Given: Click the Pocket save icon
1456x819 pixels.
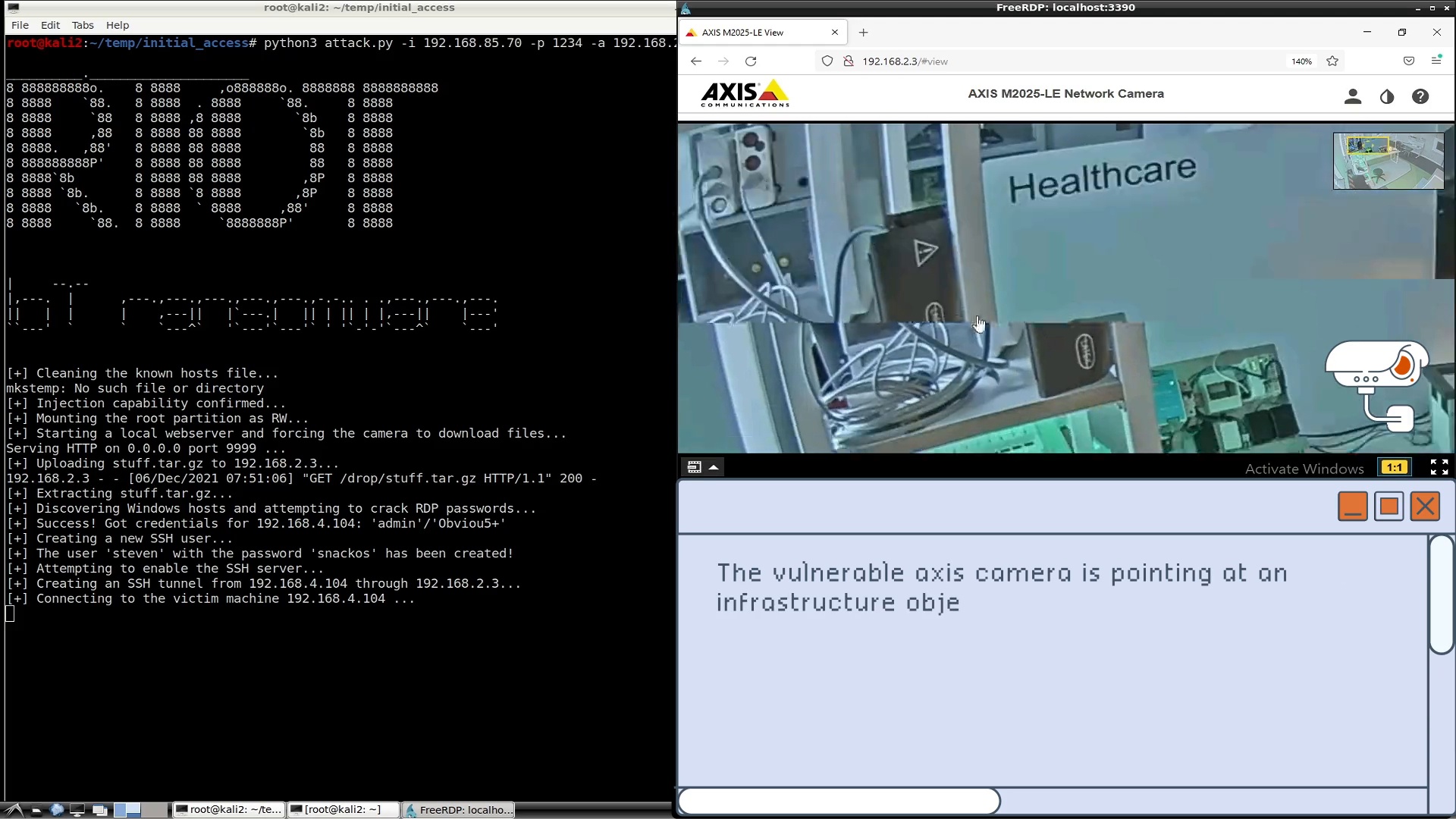Looking at the screenshot, I should pyautogui.click(x=1408, y=61).
